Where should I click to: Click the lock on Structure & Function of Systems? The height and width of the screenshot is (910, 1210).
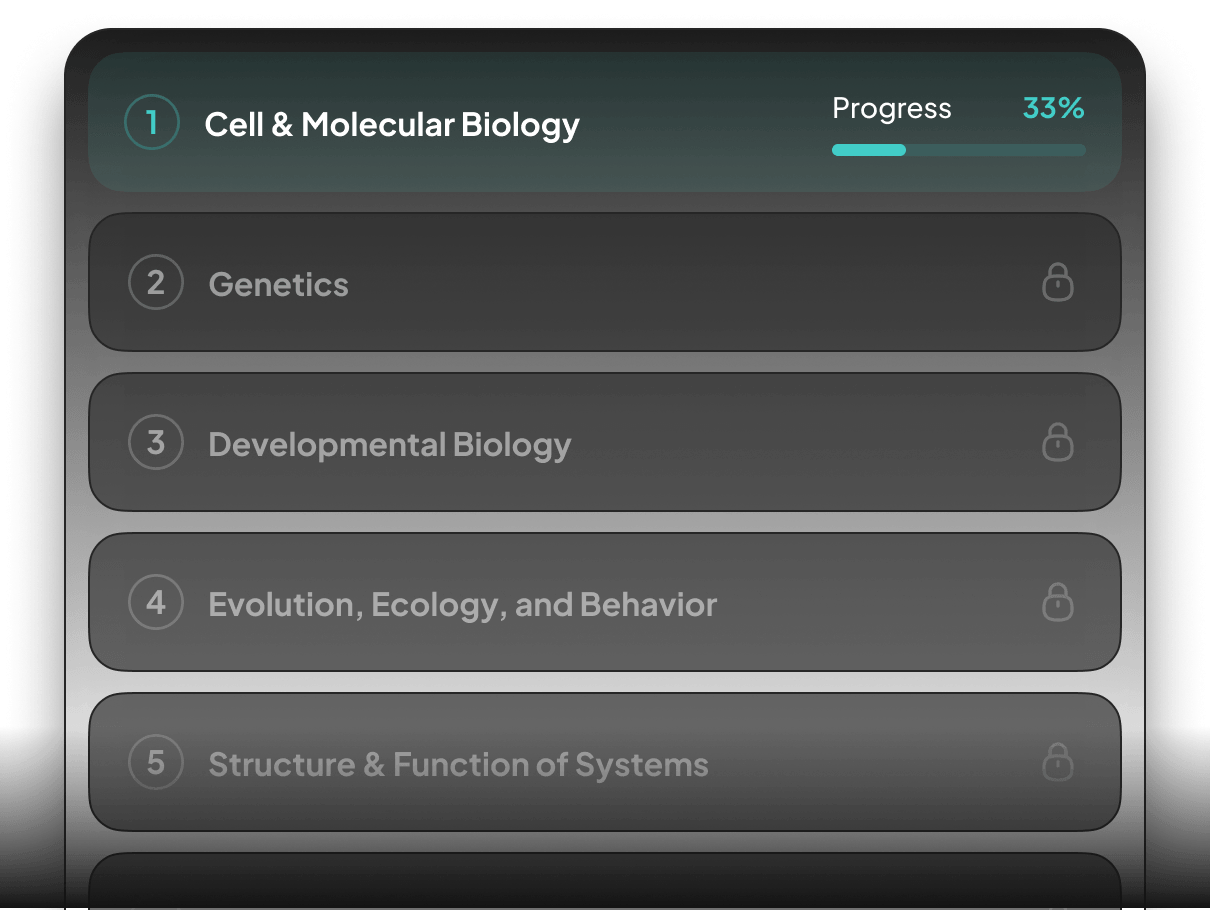[1058, 762]
